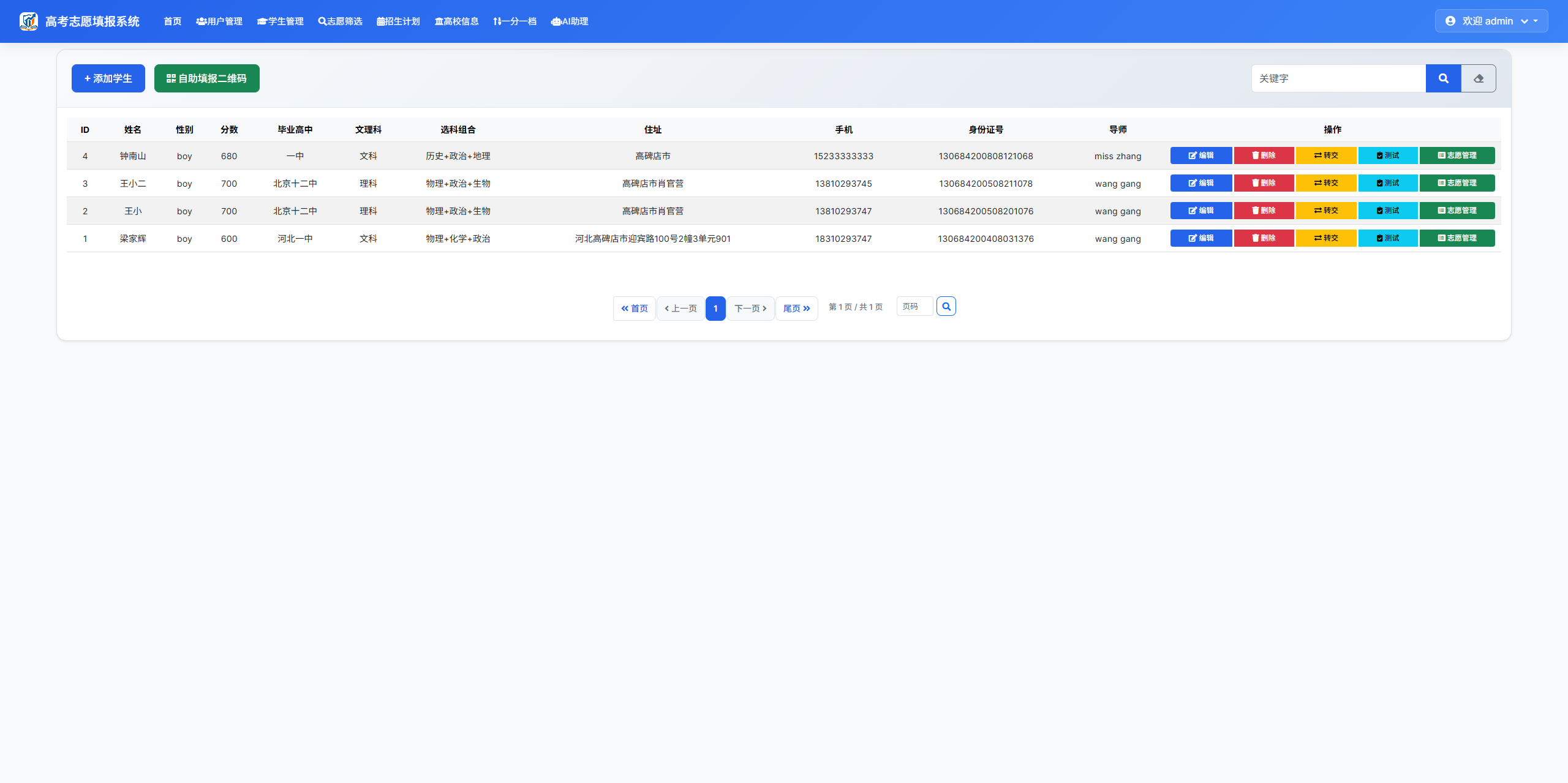Image resolution: width=1568 pixels, height=783 pixels.
Task: Go to AI助理 page
Action: coord(570,21)
